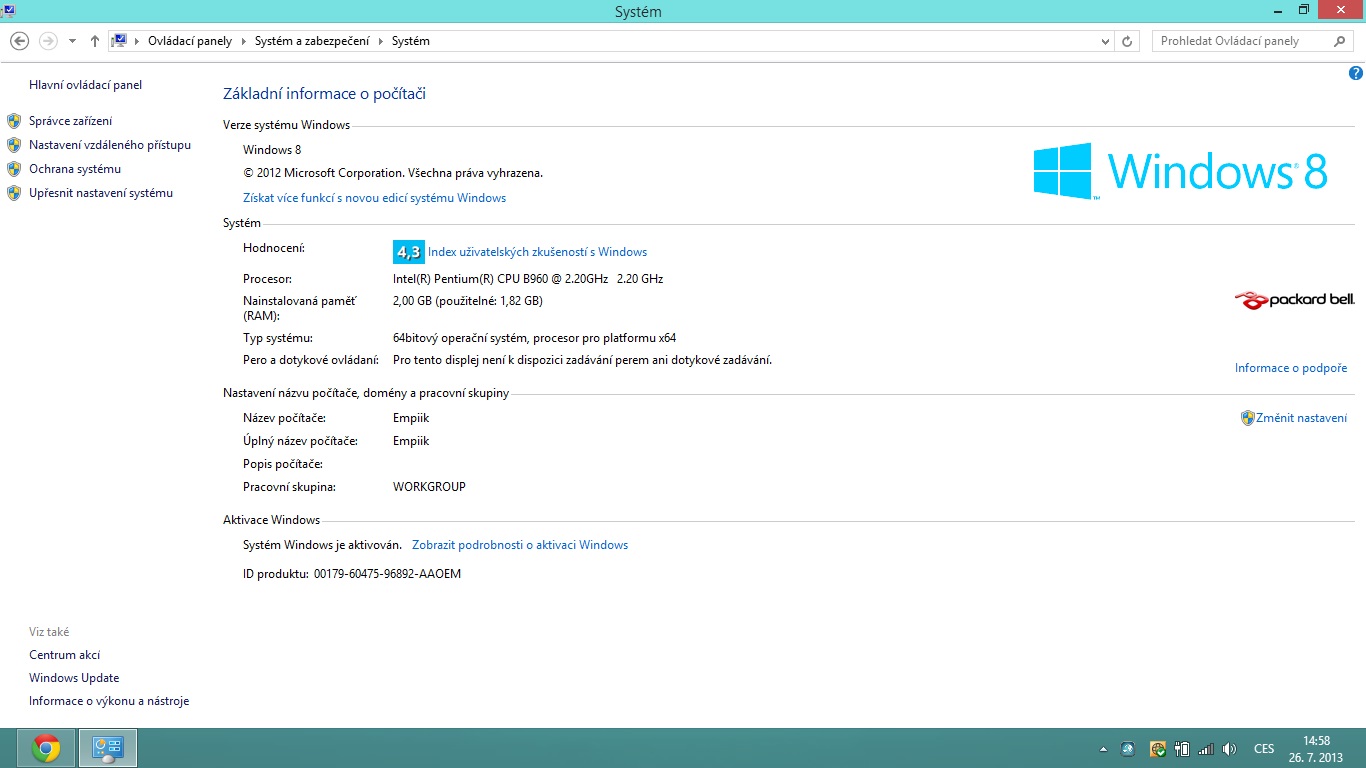Refresh the address bar location
Image resolution: width=1366 pixels, height=768 pixels.
pos(1128,41)
